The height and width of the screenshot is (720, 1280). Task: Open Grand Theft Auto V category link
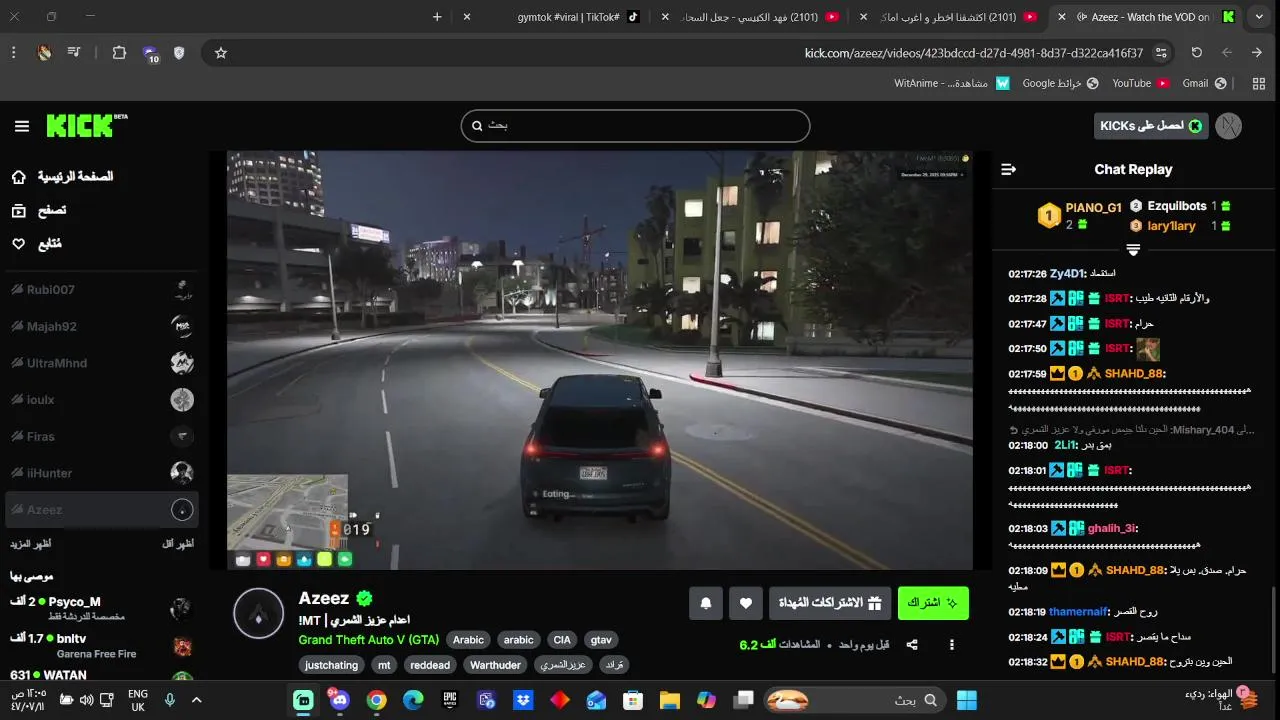point(368,640)
